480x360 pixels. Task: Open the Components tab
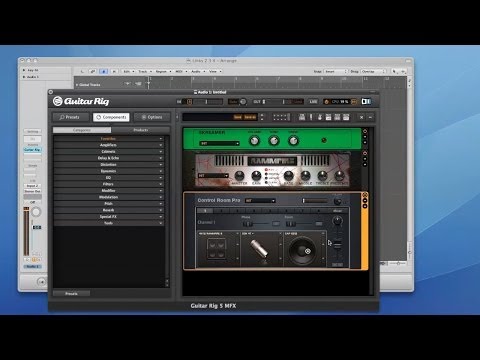tap(111, 117)
